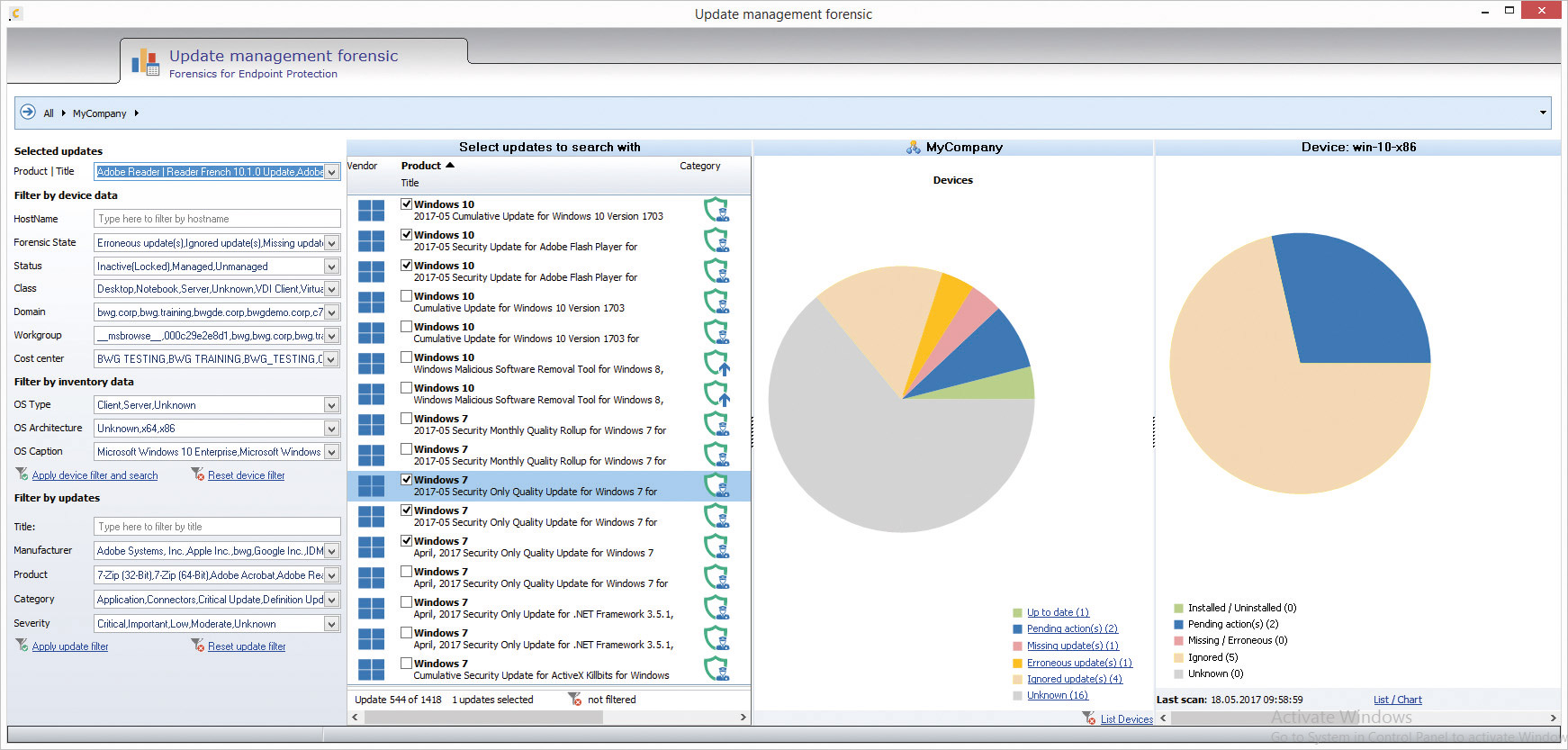The image size is (1568, 750).
Task: Click the Apply update filter funnel icon
Action: [x=23, y=646]
